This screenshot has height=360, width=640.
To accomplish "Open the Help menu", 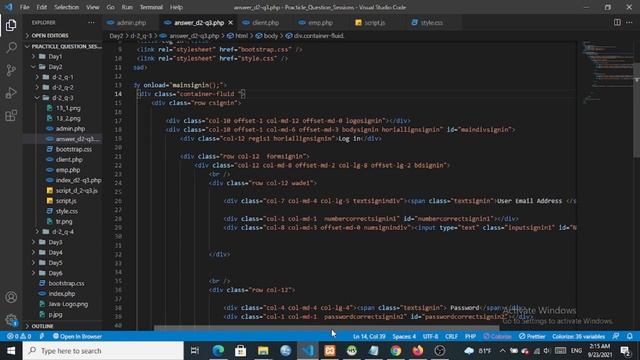I will click(176, 7).
